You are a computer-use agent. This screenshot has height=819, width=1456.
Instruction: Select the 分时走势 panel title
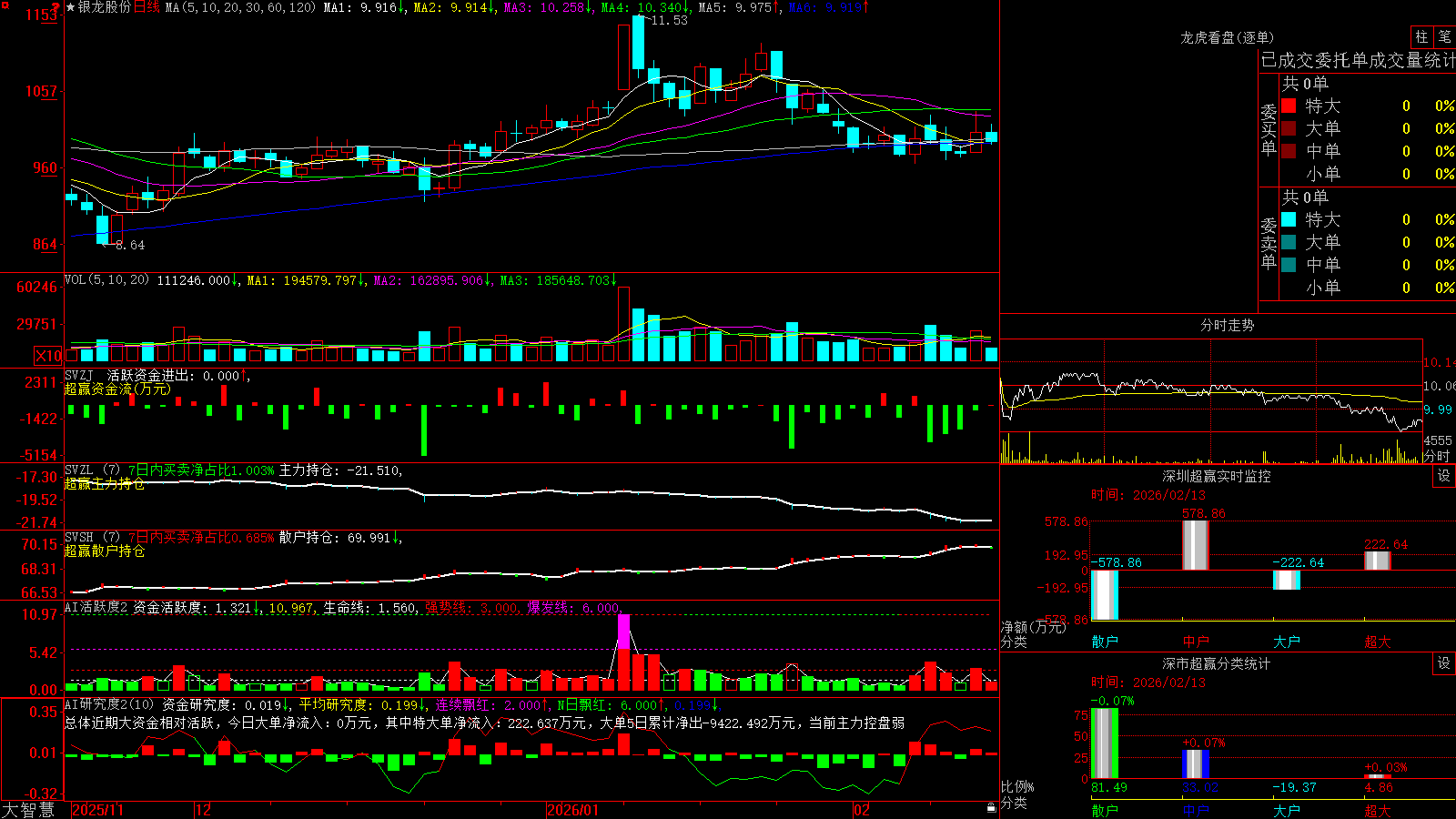1227,325
